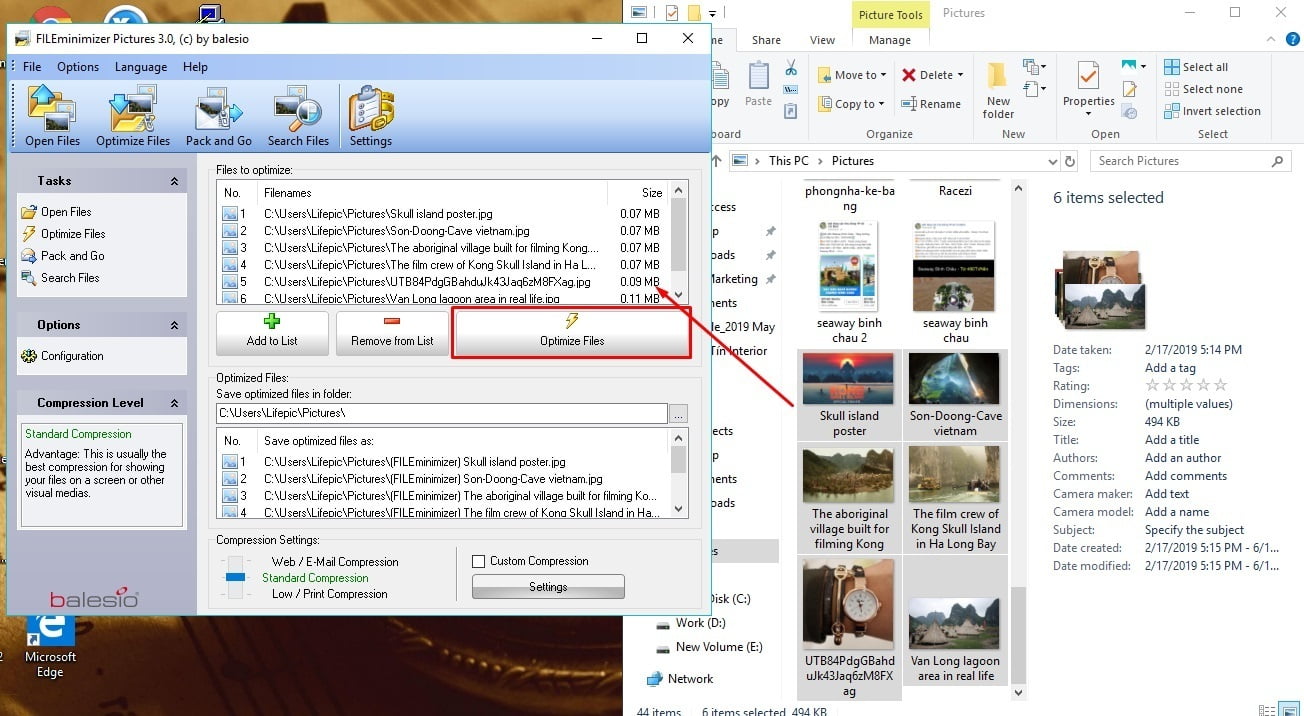Click the Copy path icon in Explorer ribbon
This screenshot has height=716, width=1304.
pos(791,88)
